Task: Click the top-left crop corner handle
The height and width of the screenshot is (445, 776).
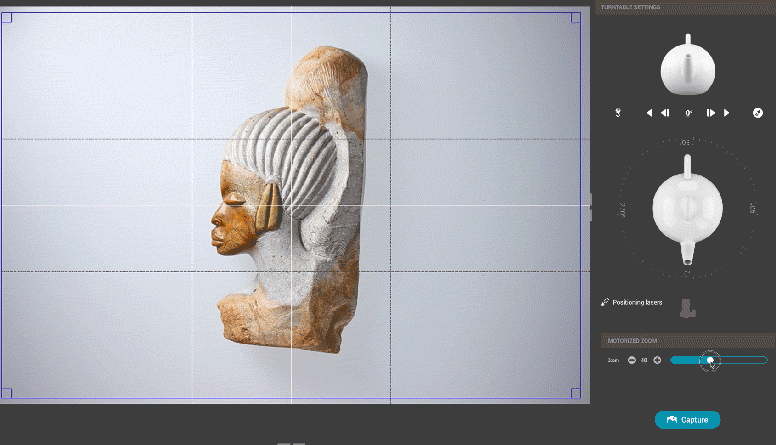Action: (x=6, y=18)
